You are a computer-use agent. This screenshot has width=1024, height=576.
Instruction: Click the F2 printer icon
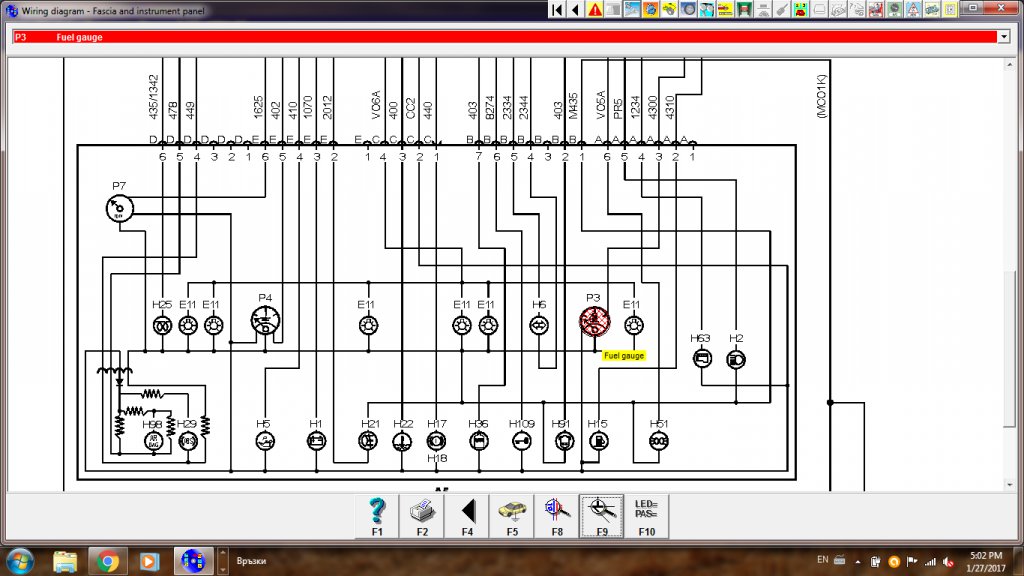coord(422,516)
